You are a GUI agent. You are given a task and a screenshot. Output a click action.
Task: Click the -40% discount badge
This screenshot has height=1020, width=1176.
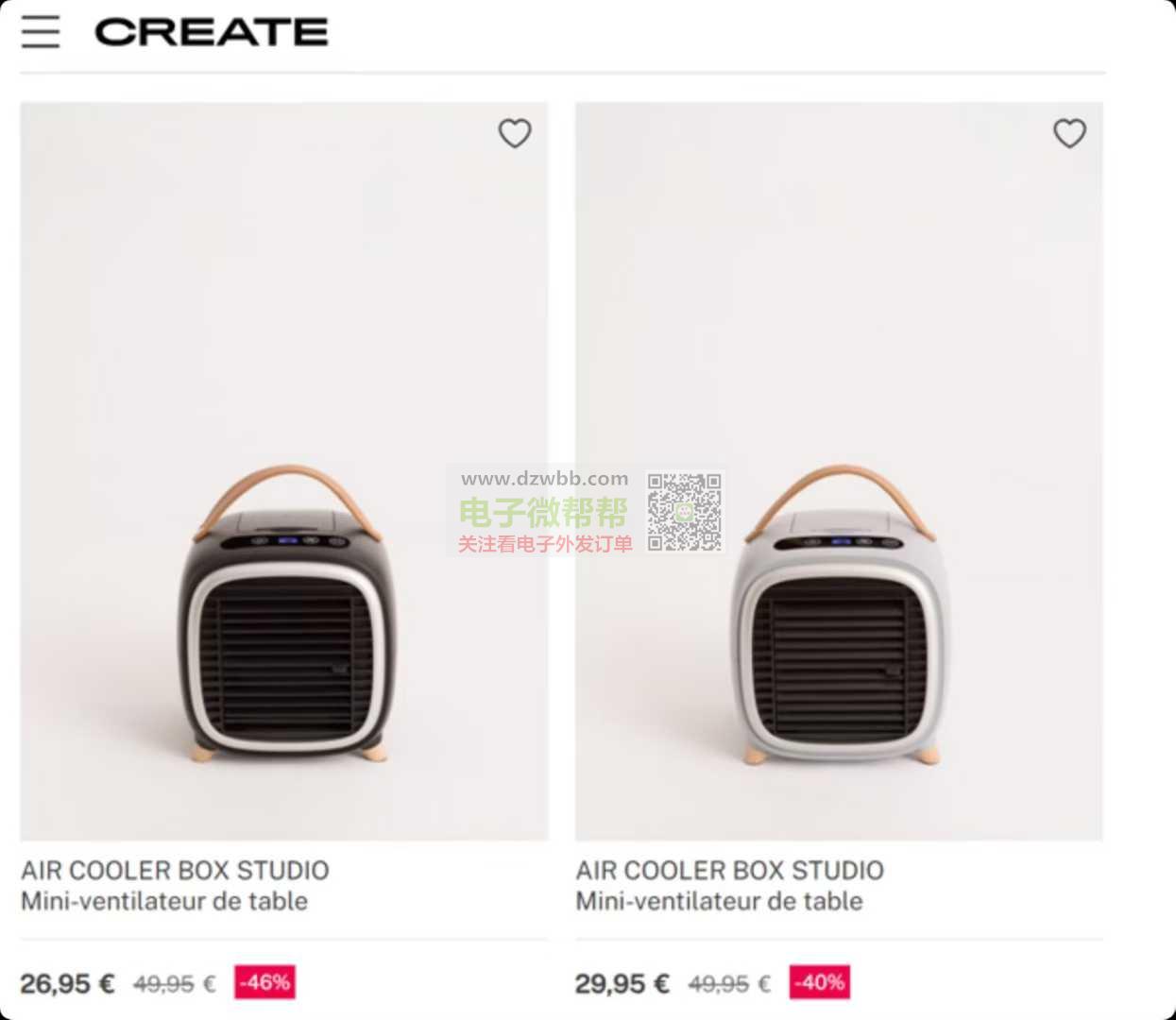[819, 982]
